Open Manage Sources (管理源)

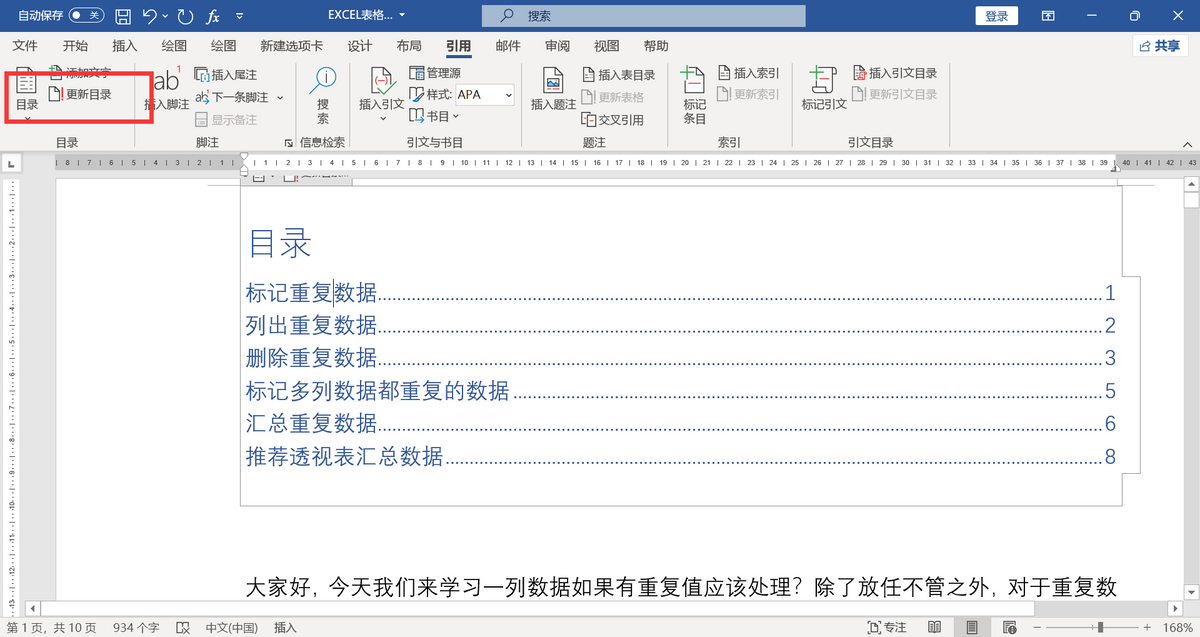point(435,73)
